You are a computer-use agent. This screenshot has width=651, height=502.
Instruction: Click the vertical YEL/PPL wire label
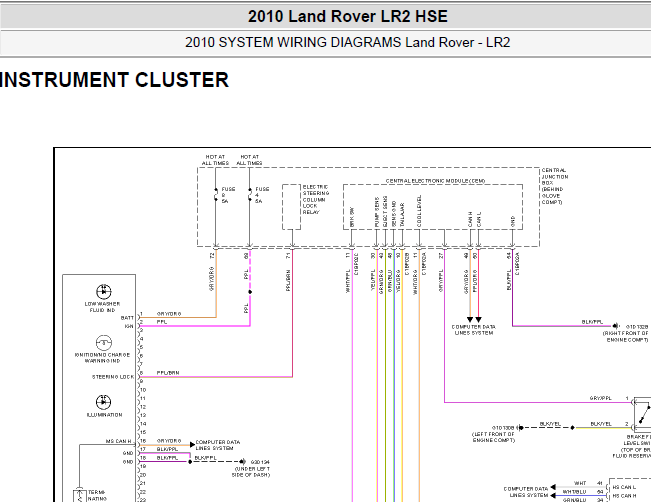point(373,280)
